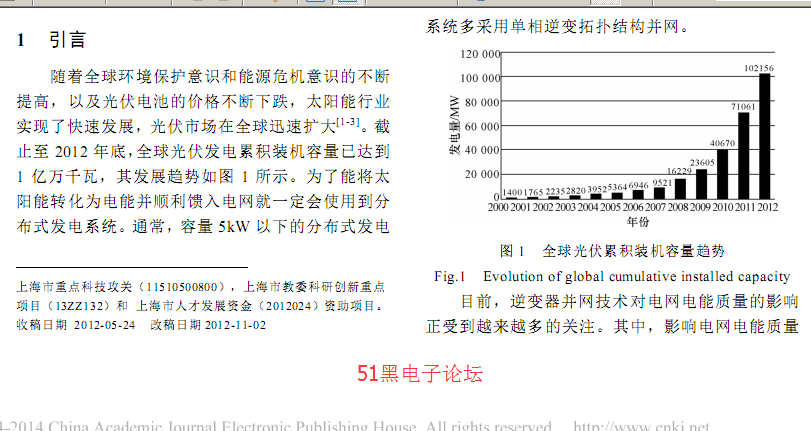
Task: Click the paragraph line starting 目前，逆变器并网技术
Action: pyautogui.click(x=629, y=301)
